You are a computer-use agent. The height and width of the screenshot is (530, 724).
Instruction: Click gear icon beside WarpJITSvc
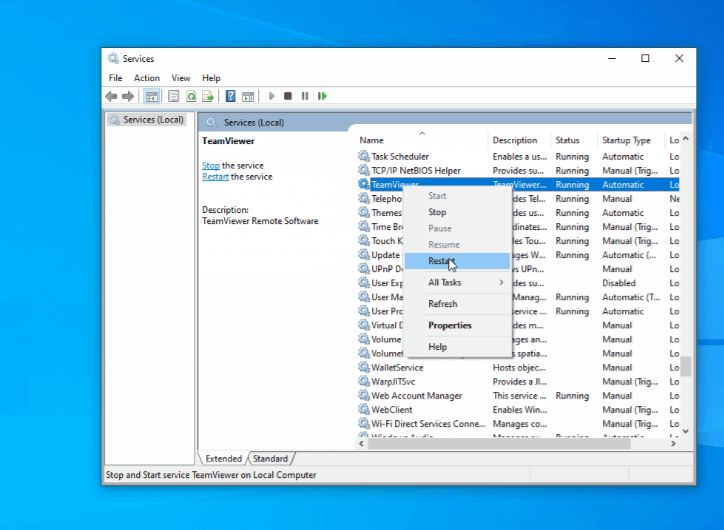pos(364,381)
